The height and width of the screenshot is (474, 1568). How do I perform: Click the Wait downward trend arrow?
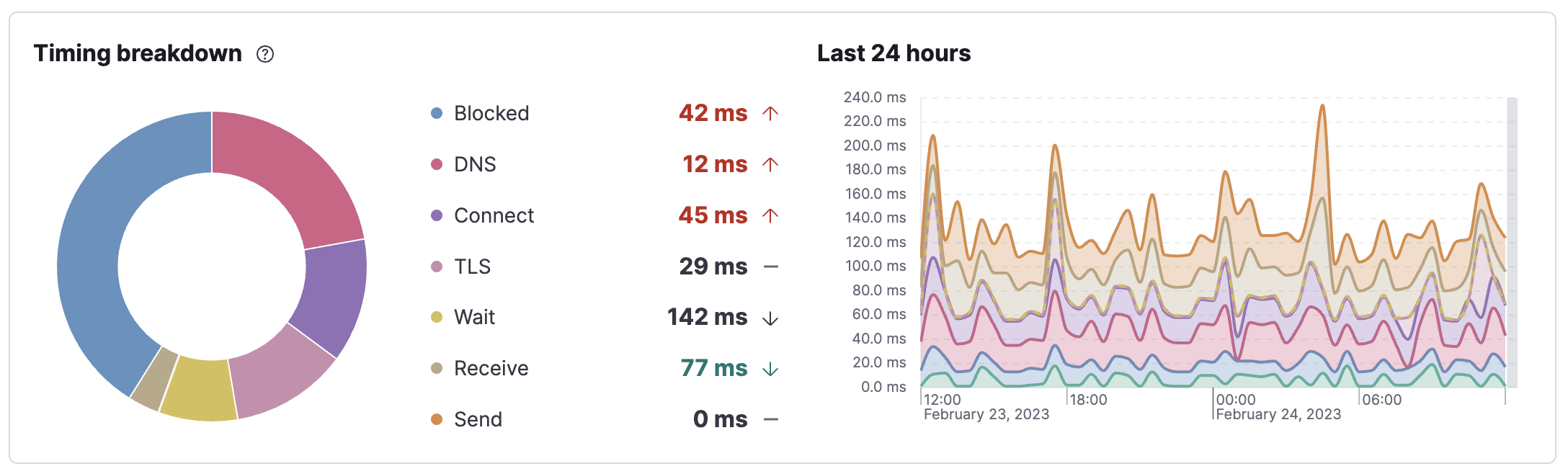point(770,318)
